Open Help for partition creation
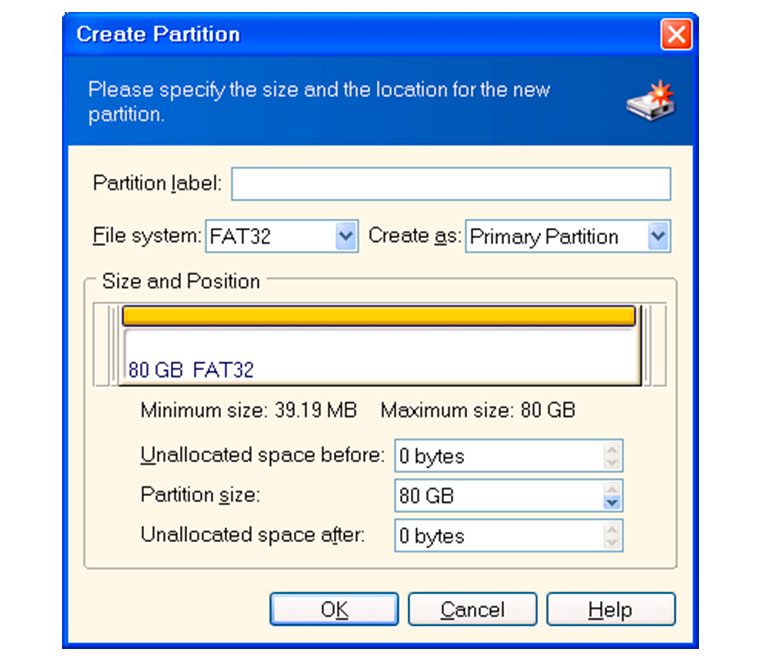 [x=611, y=609]
